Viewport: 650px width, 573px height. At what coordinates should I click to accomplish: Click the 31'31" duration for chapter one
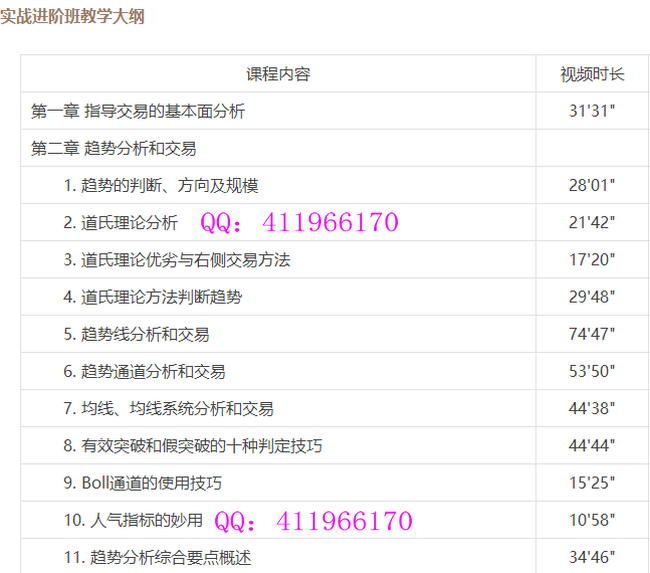pos(592,111)
